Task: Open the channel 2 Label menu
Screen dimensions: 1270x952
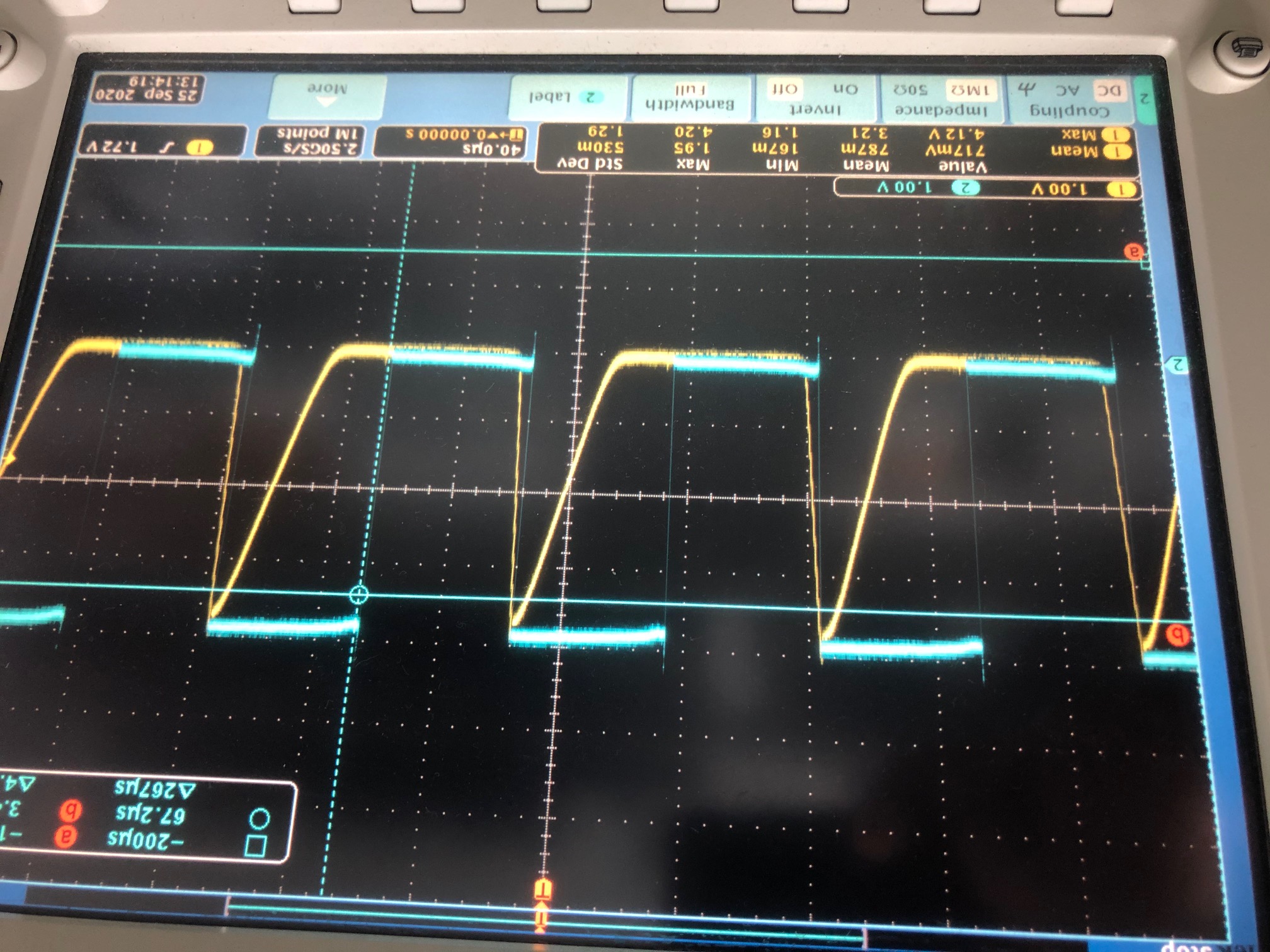Action: 567,97
